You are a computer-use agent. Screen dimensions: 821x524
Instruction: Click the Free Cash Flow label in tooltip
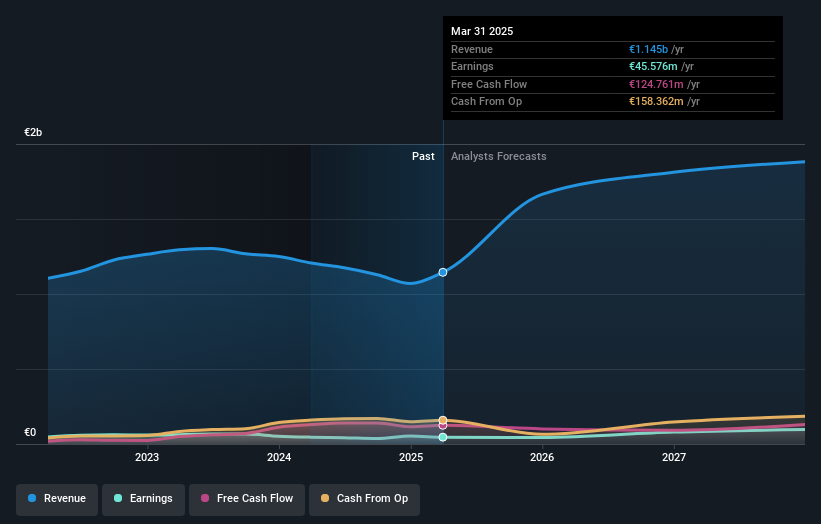[489, 84]
